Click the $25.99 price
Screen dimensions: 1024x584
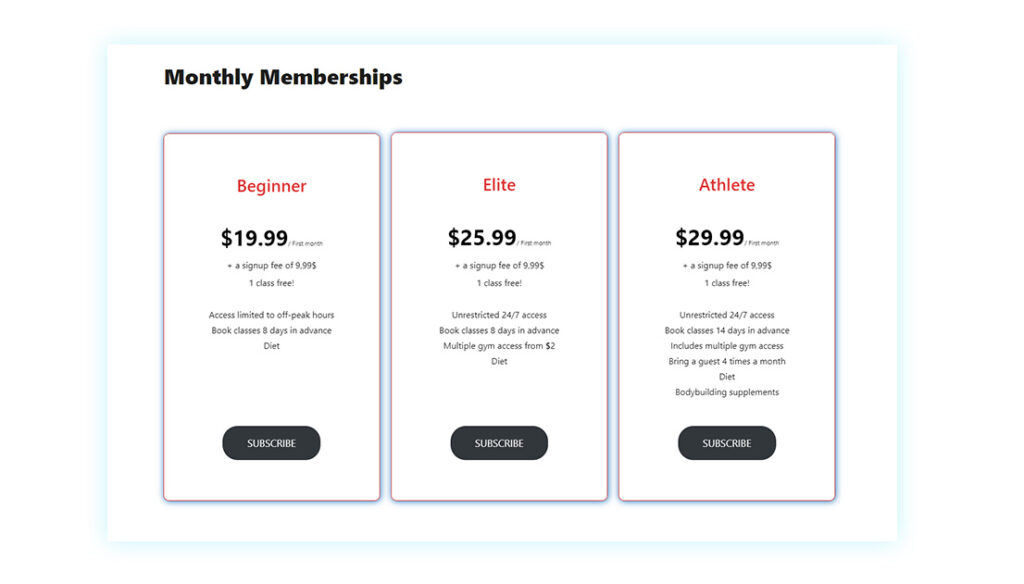(x=482, y=237)
